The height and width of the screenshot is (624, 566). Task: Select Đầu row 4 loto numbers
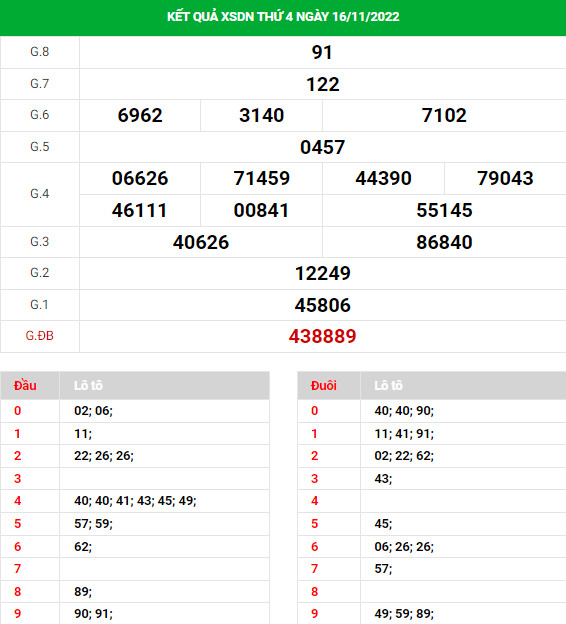135,501
